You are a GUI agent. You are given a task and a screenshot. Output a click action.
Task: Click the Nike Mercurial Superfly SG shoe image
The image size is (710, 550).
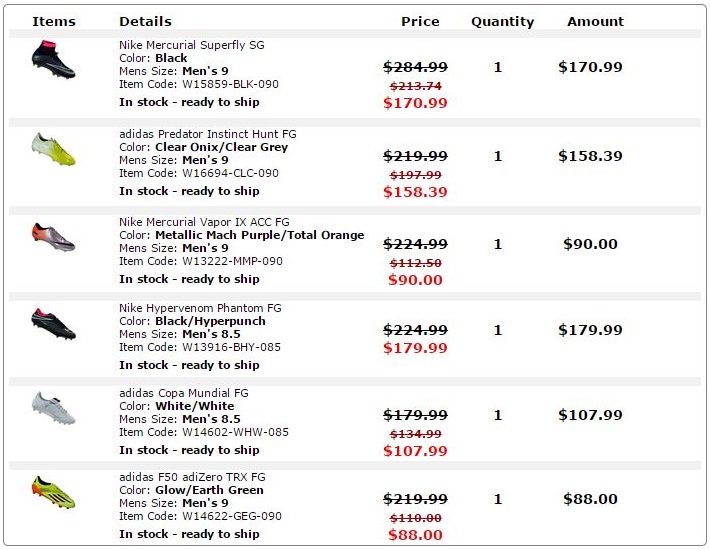(x=53, y=60)
